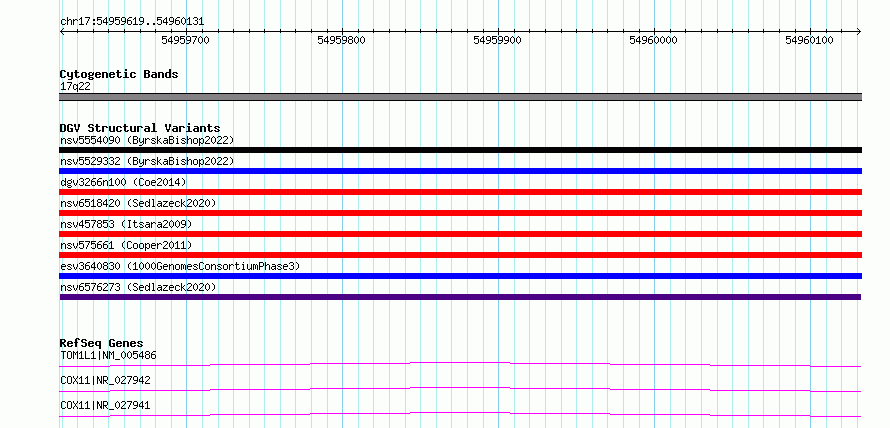
Task: Click the 17q22 band label
Action: click(x=75, y=87)
